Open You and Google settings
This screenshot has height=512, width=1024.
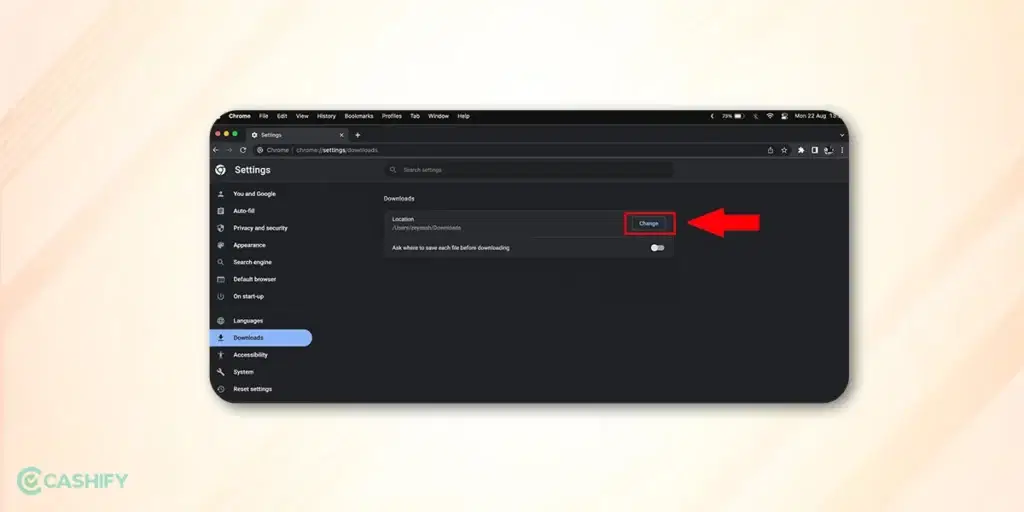coord(254,194)
